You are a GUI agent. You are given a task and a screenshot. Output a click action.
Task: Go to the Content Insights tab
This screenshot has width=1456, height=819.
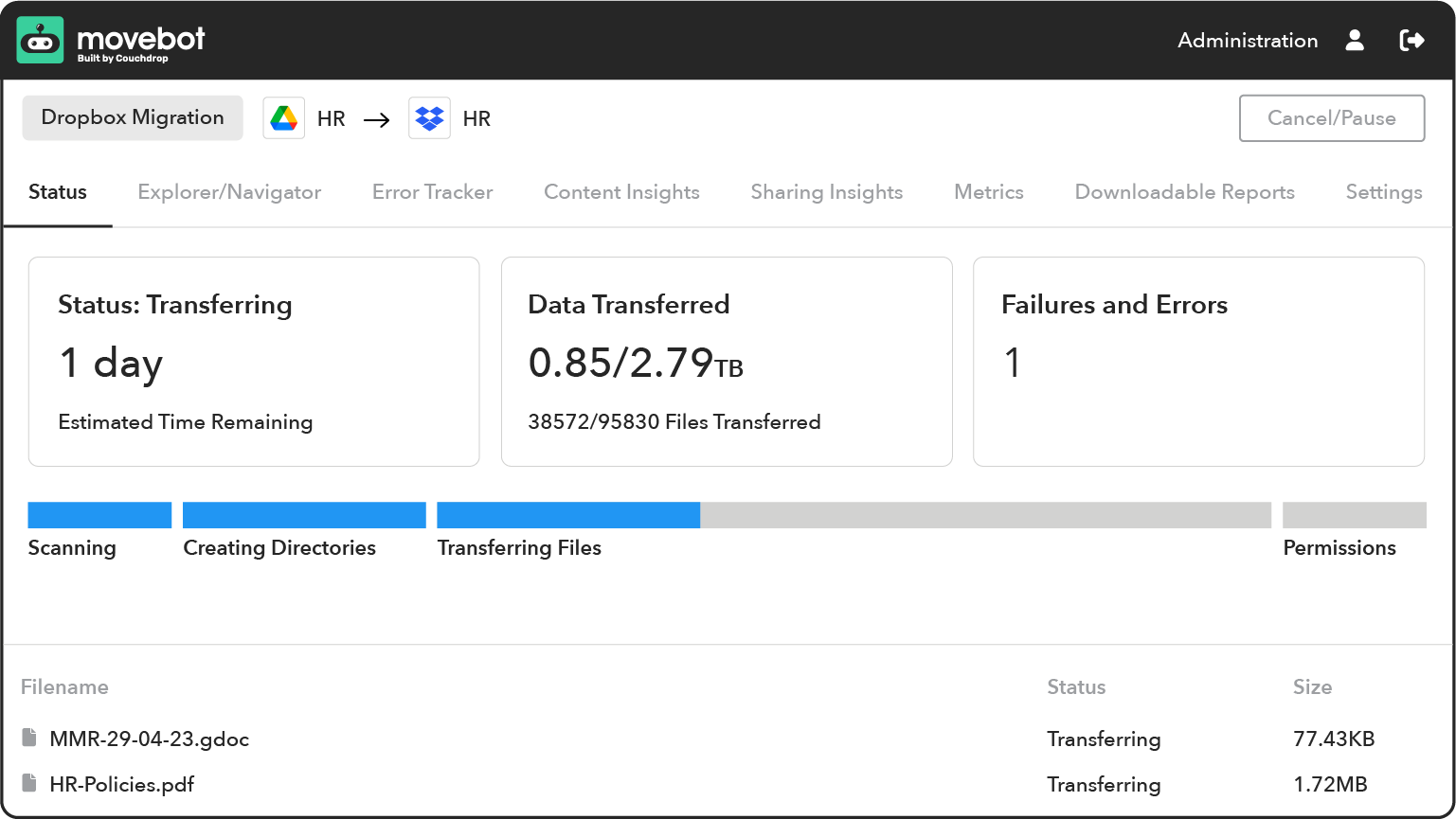(x=621, y=192)
